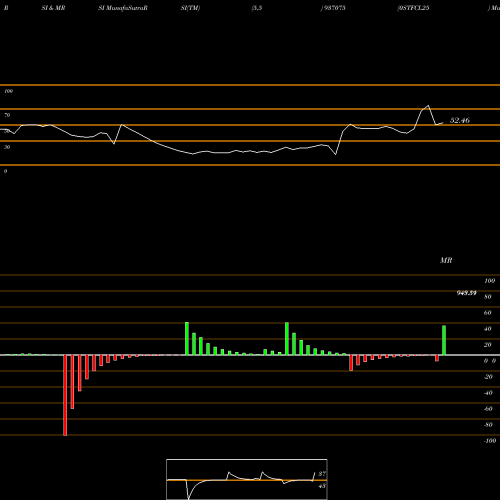Image resolution: width=500 pixels, height=500 pixels.
Task: Click the 'SI MunafaSutraR' header text
Action: 123,8
